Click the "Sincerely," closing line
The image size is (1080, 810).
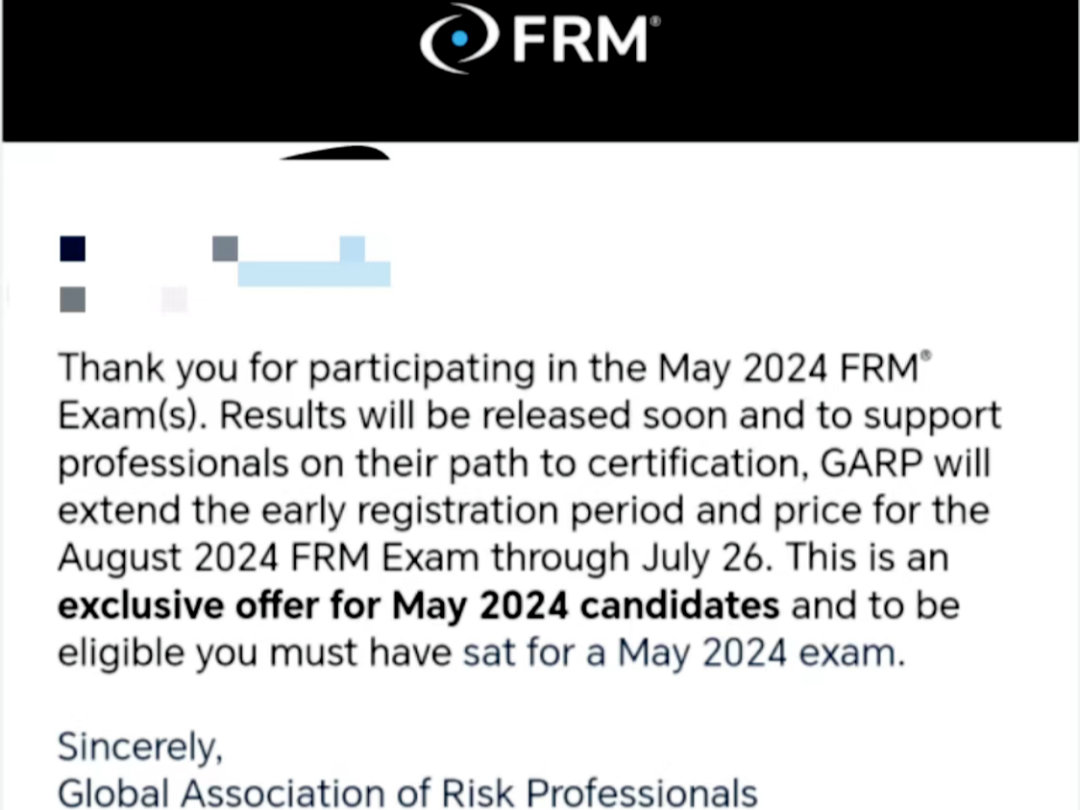click(140, 746)
